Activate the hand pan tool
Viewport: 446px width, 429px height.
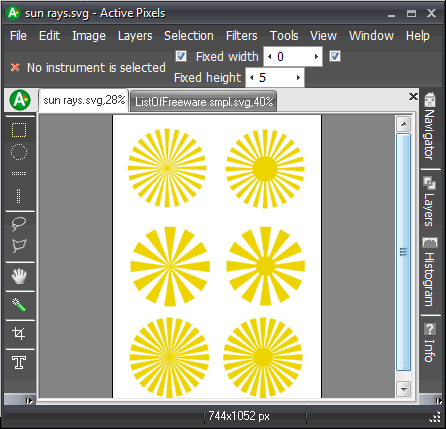click(19, 276)
